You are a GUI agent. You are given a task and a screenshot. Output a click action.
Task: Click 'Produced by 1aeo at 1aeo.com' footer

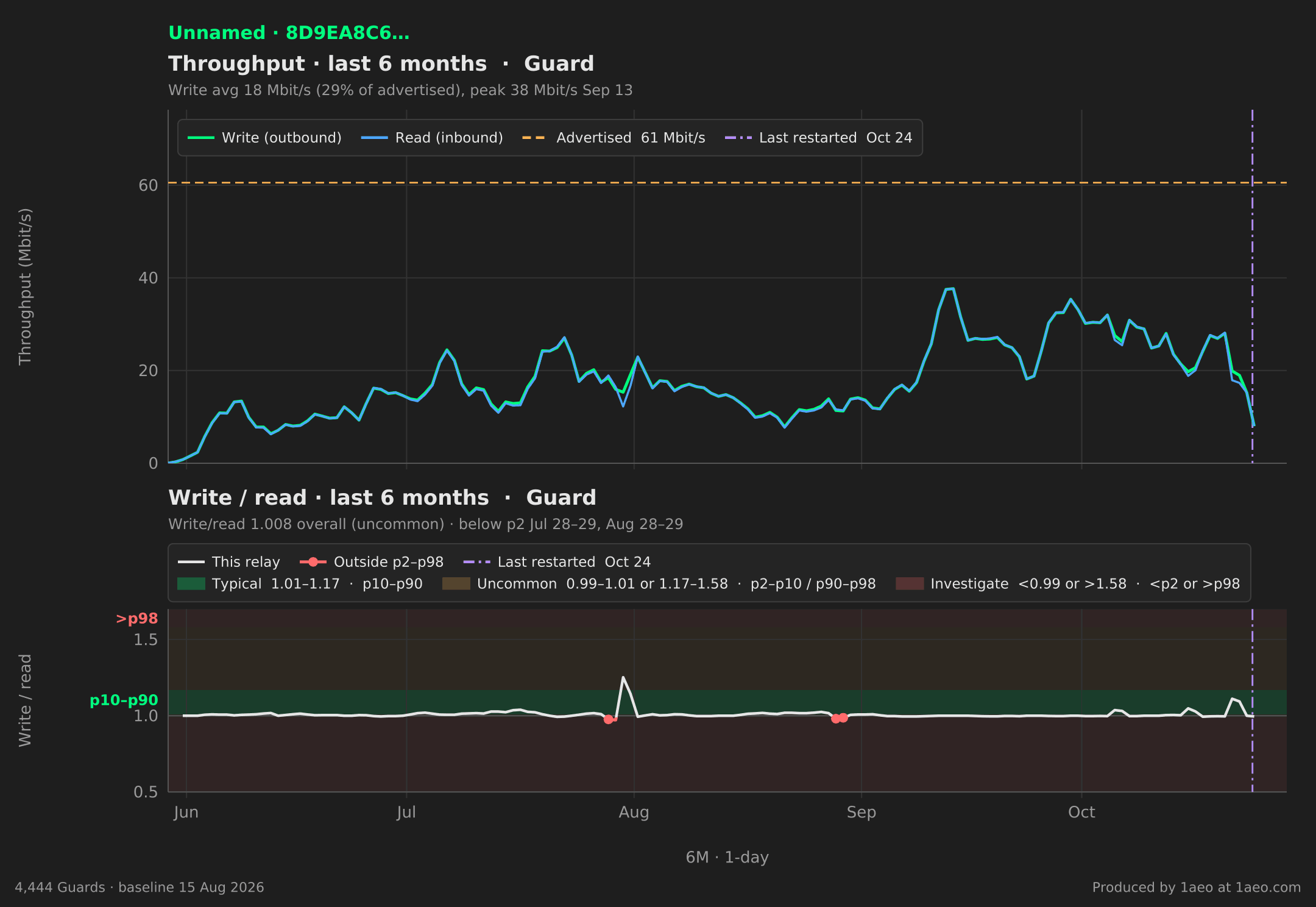point(1197,887)
